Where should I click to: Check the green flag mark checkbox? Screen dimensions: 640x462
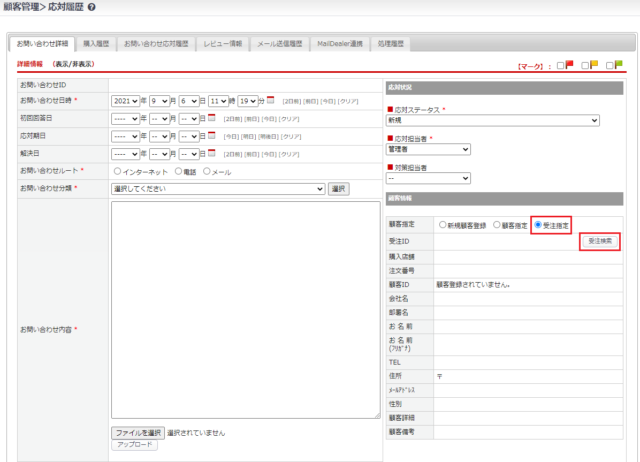tap(610, 65)
